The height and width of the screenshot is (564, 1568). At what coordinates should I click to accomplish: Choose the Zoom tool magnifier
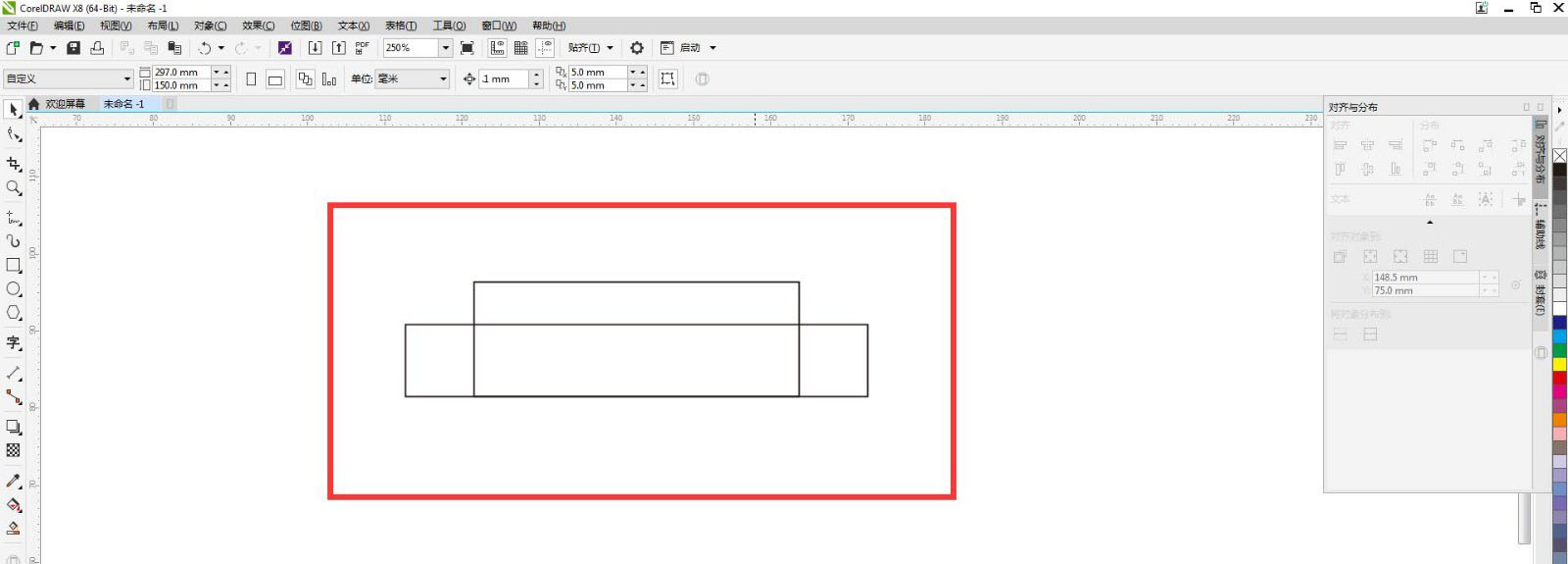point(14,187)
